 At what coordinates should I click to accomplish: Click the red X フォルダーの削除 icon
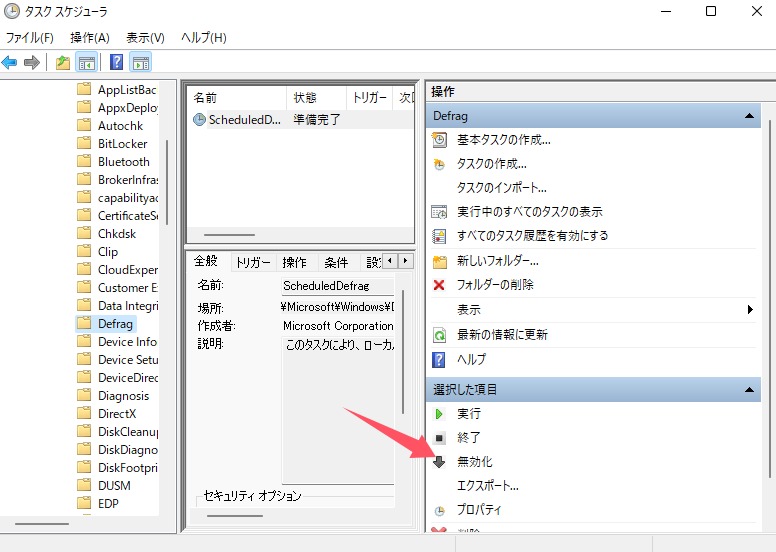[x=438, y=285]
